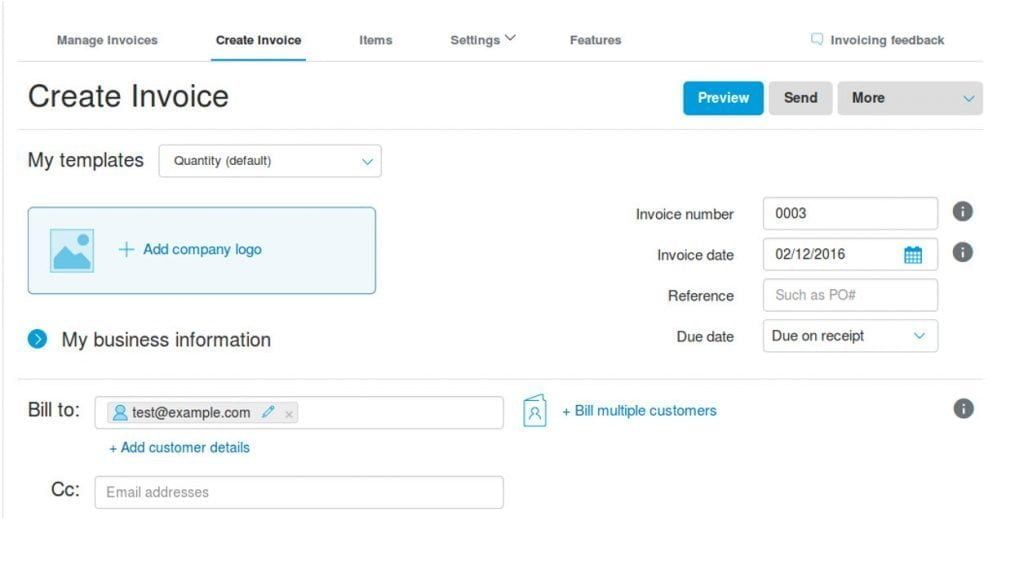Click the Preview button

pos(723,98)
